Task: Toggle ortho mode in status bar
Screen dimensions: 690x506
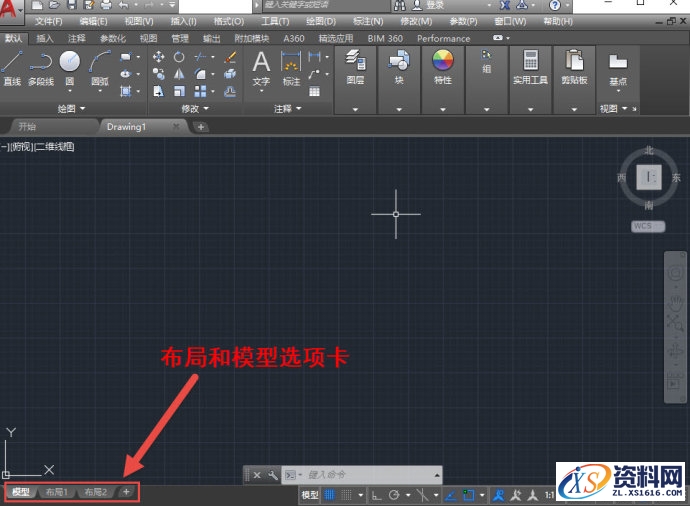Action: [376, 495]
